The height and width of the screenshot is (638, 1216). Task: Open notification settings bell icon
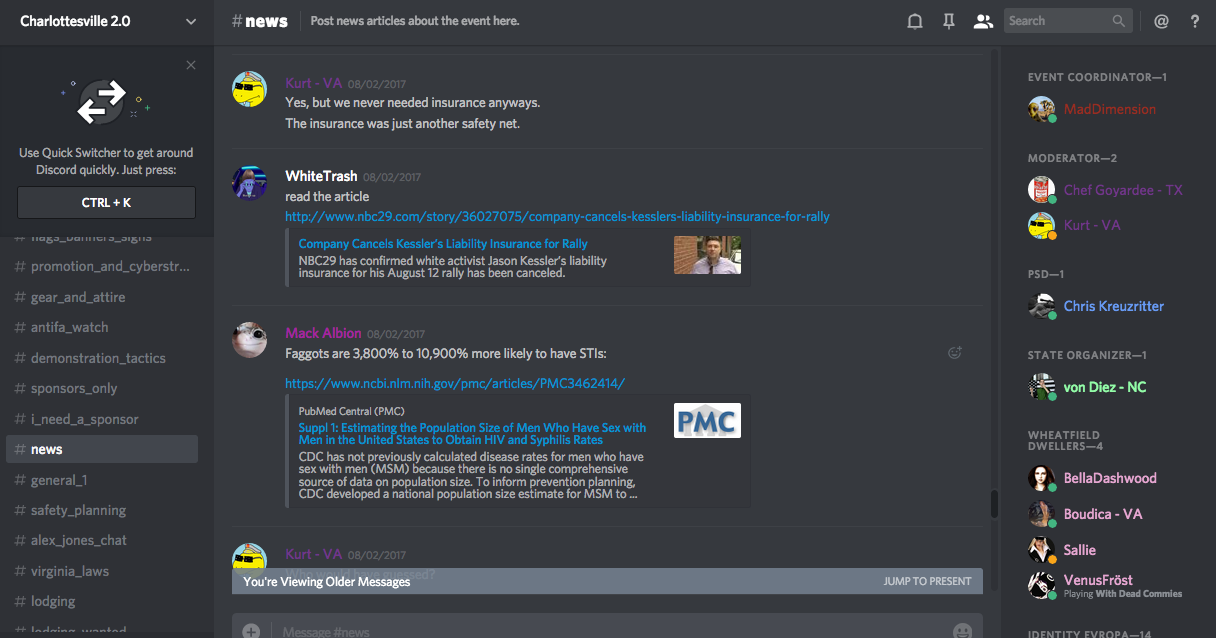914,21
